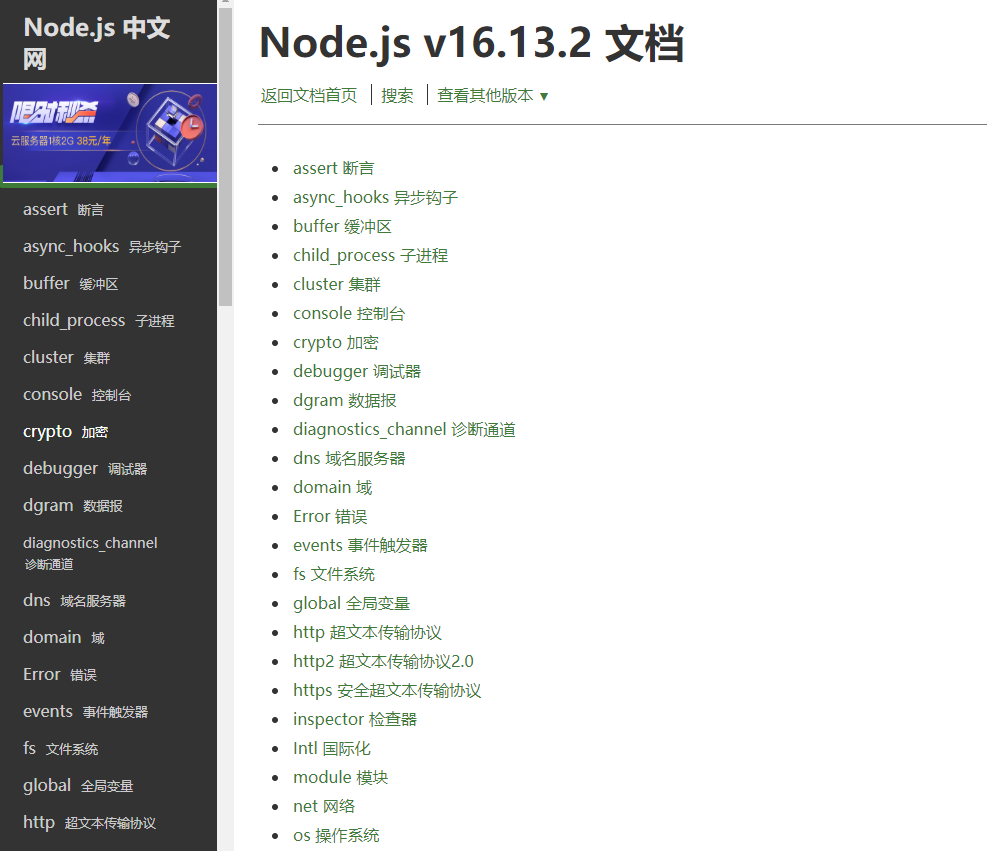The width and height of the screenshot is (987, 851).
Task: Open the buffer 缓冲区 page from the list
Action: click(340, 226)
